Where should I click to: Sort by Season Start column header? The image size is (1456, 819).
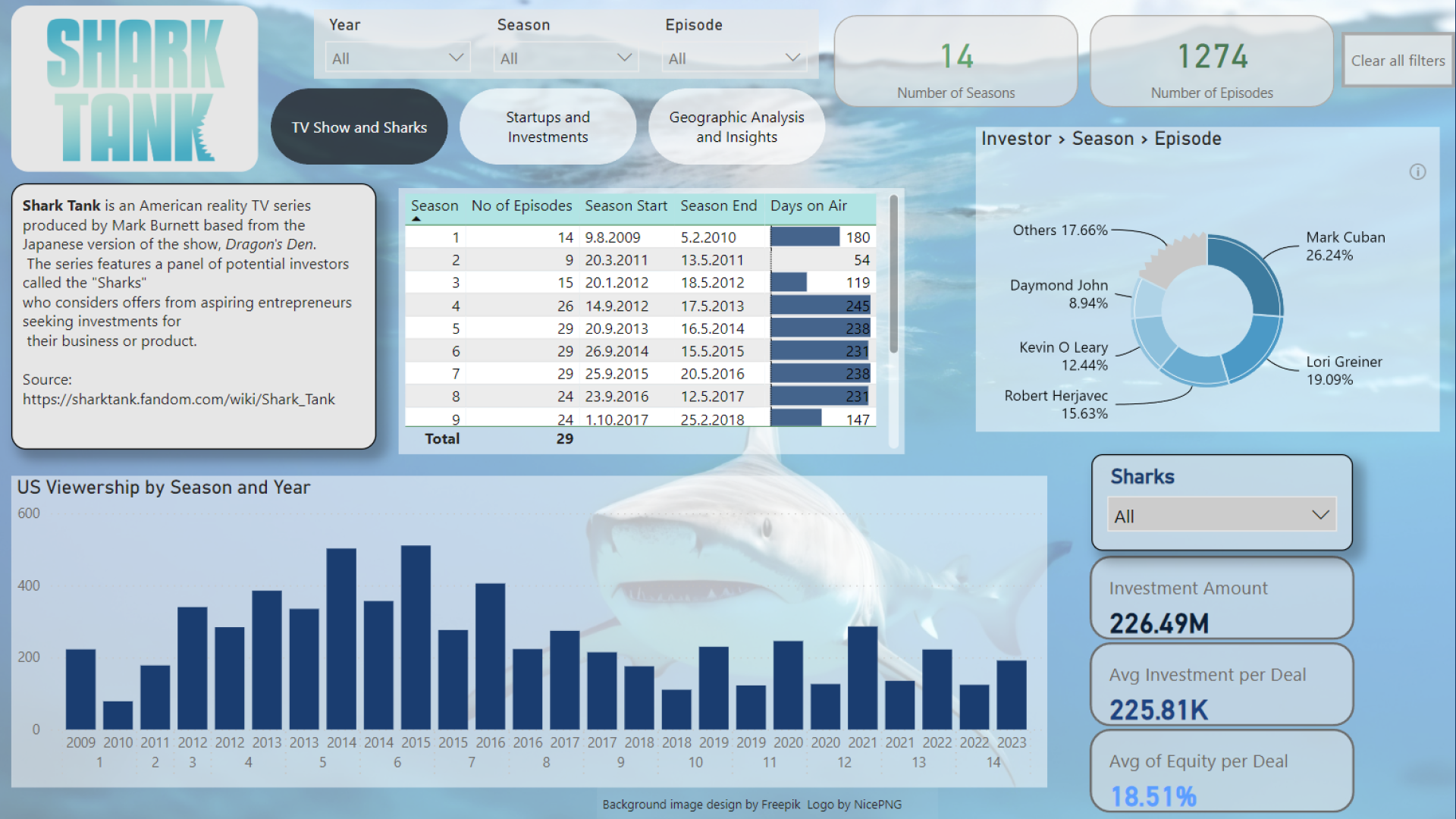pos(626,206)
